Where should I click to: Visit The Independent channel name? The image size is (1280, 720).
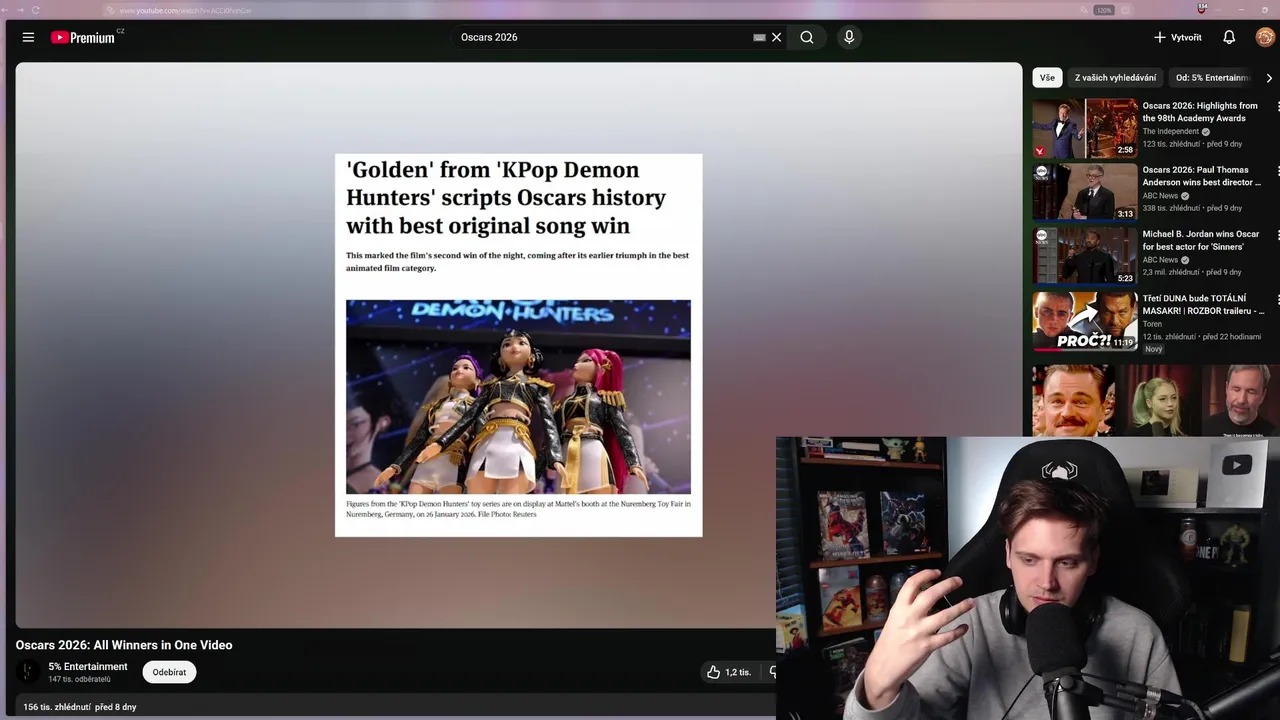[1170, 132]
